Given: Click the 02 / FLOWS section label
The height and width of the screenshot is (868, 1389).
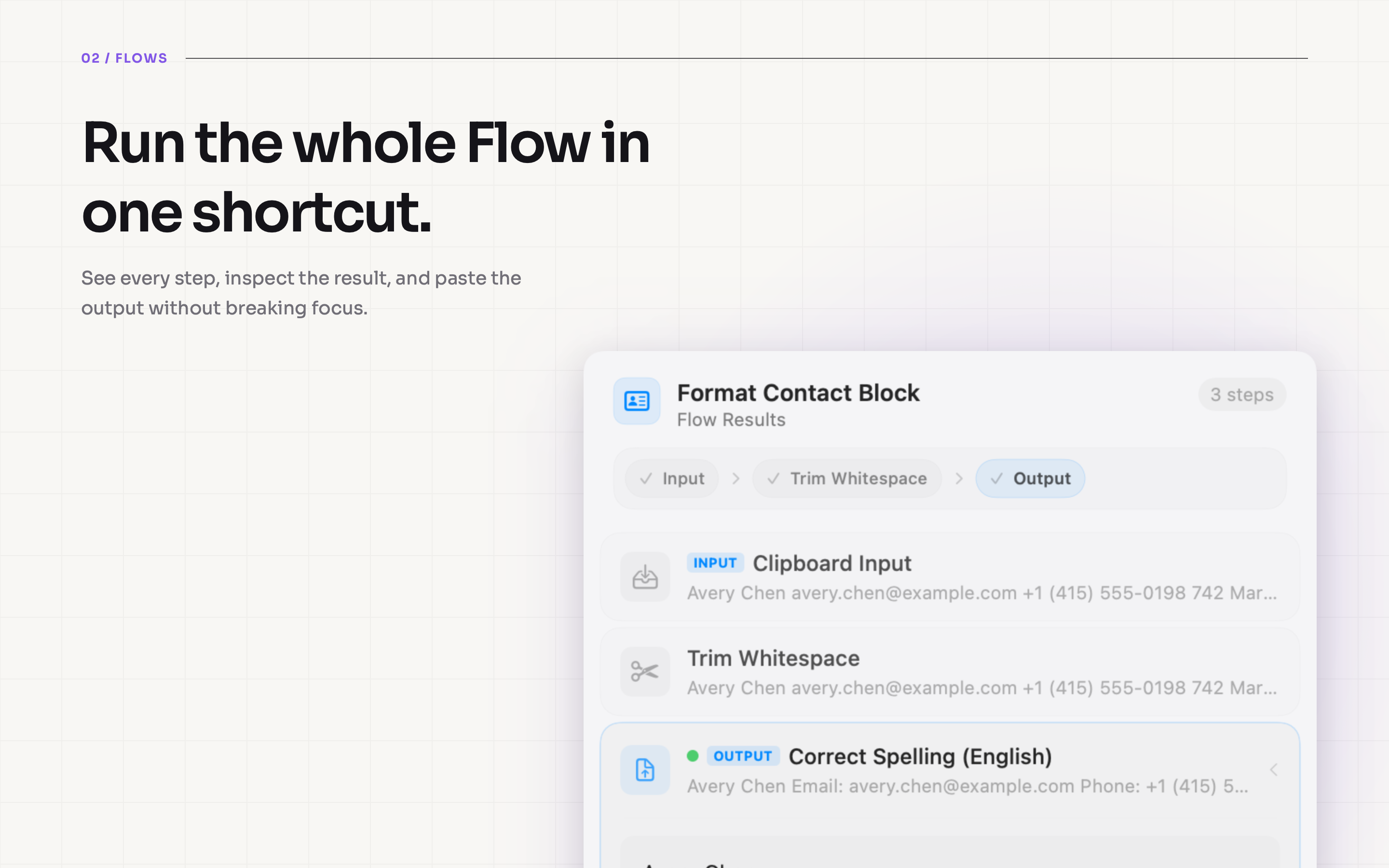Looking at the screenshot, I should point(124,58).
